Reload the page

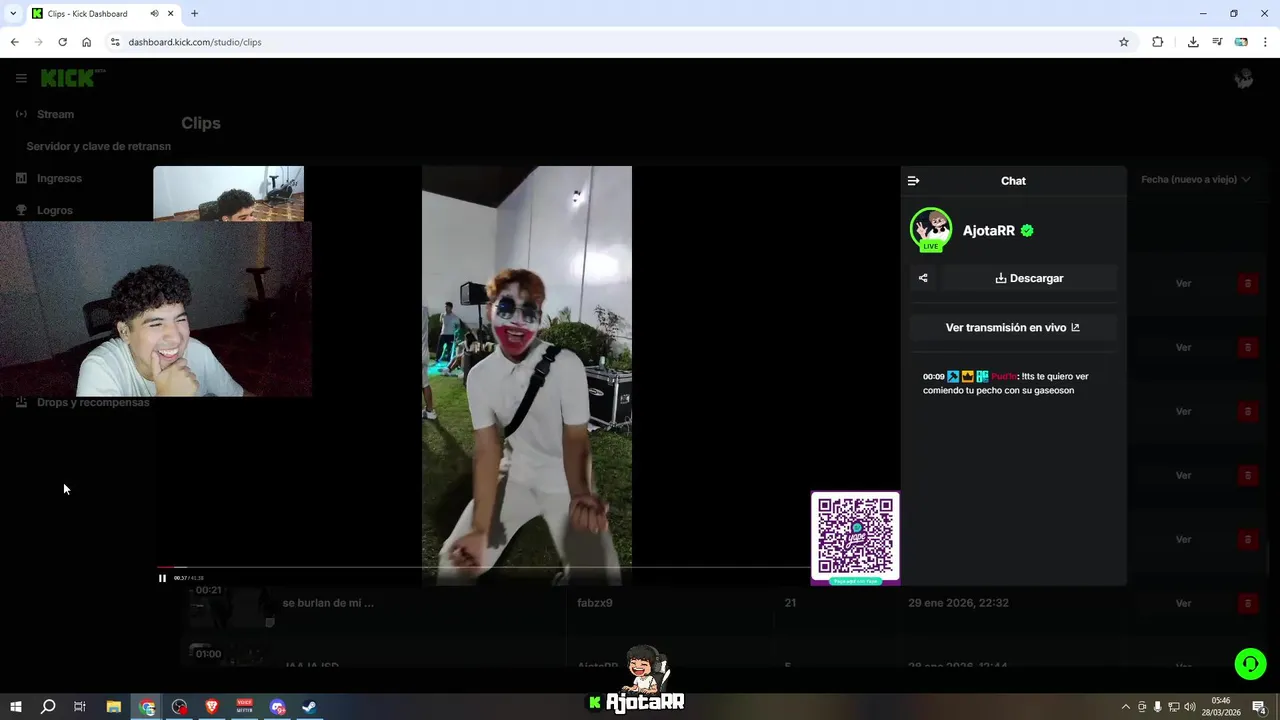(x=62, y=42)
